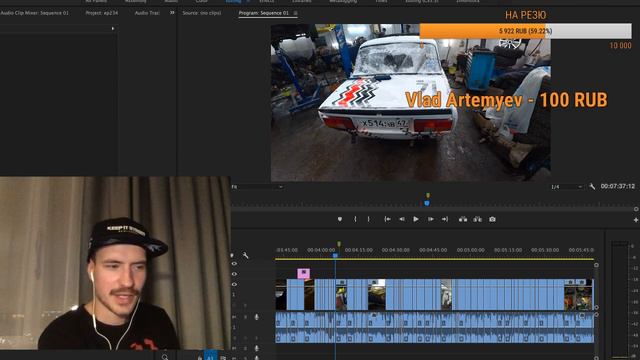This screenshot has height=360, width=640.
Task: Open the Fit zoom level dropdown
Action: 257,187
